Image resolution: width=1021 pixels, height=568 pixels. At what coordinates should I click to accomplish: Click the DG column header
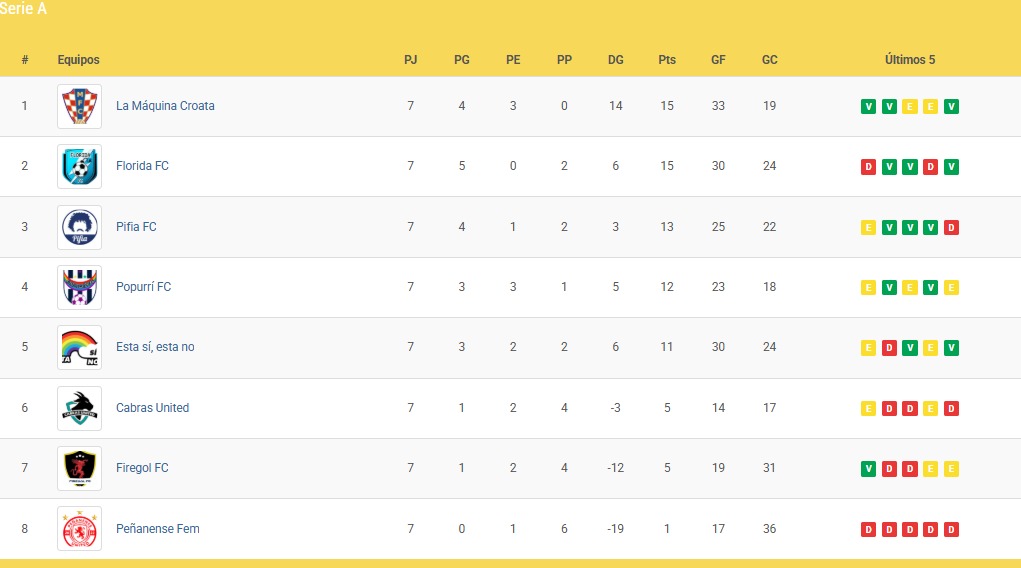tap(616, 60)
